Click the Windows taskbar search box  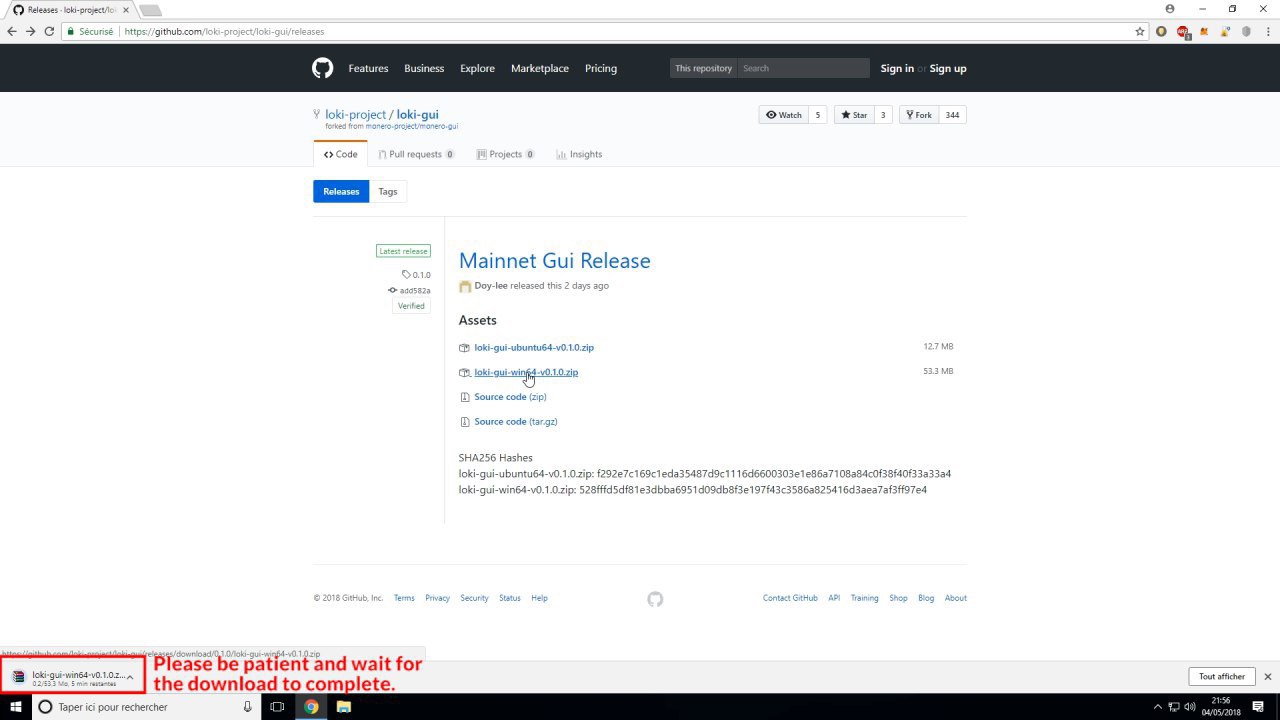[x=145, y=707]
